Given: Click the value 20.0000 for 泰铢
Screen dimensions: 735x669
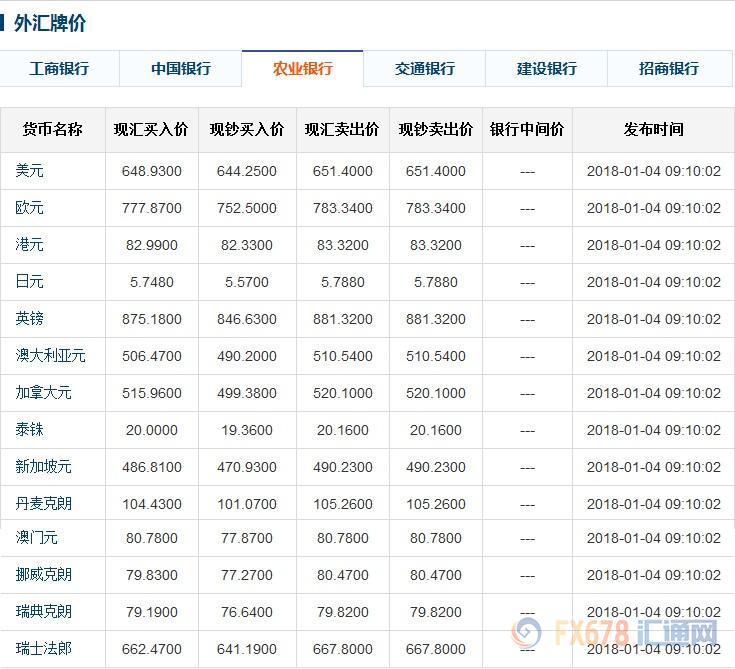Looking at the screenshot, I should click(151, 430).
